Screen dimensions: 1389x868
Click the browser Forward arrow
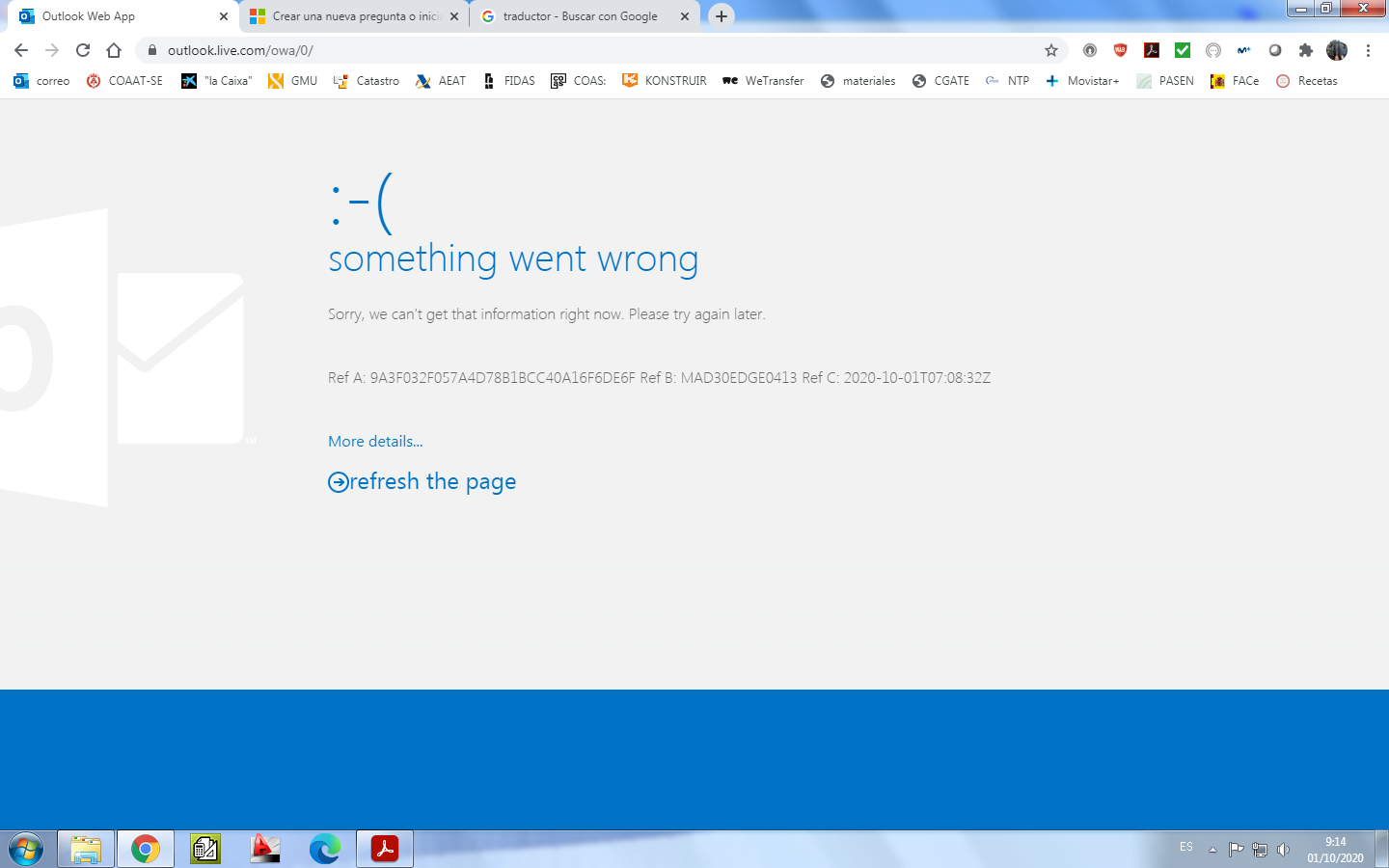click(x=52, y=50)
